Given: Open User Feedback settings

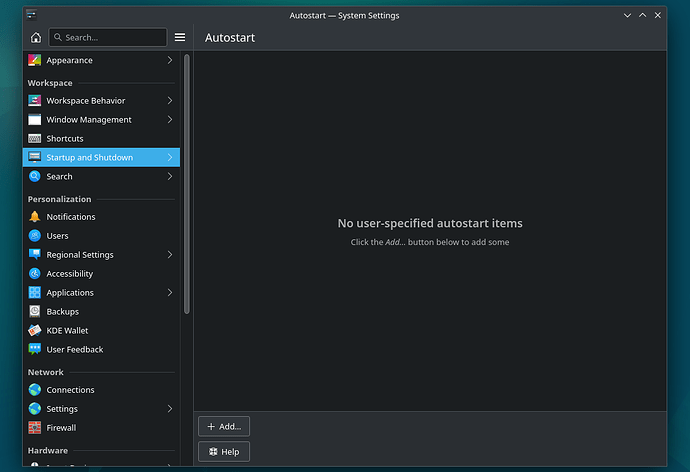Looking at the screenshot, I should 101,349.
